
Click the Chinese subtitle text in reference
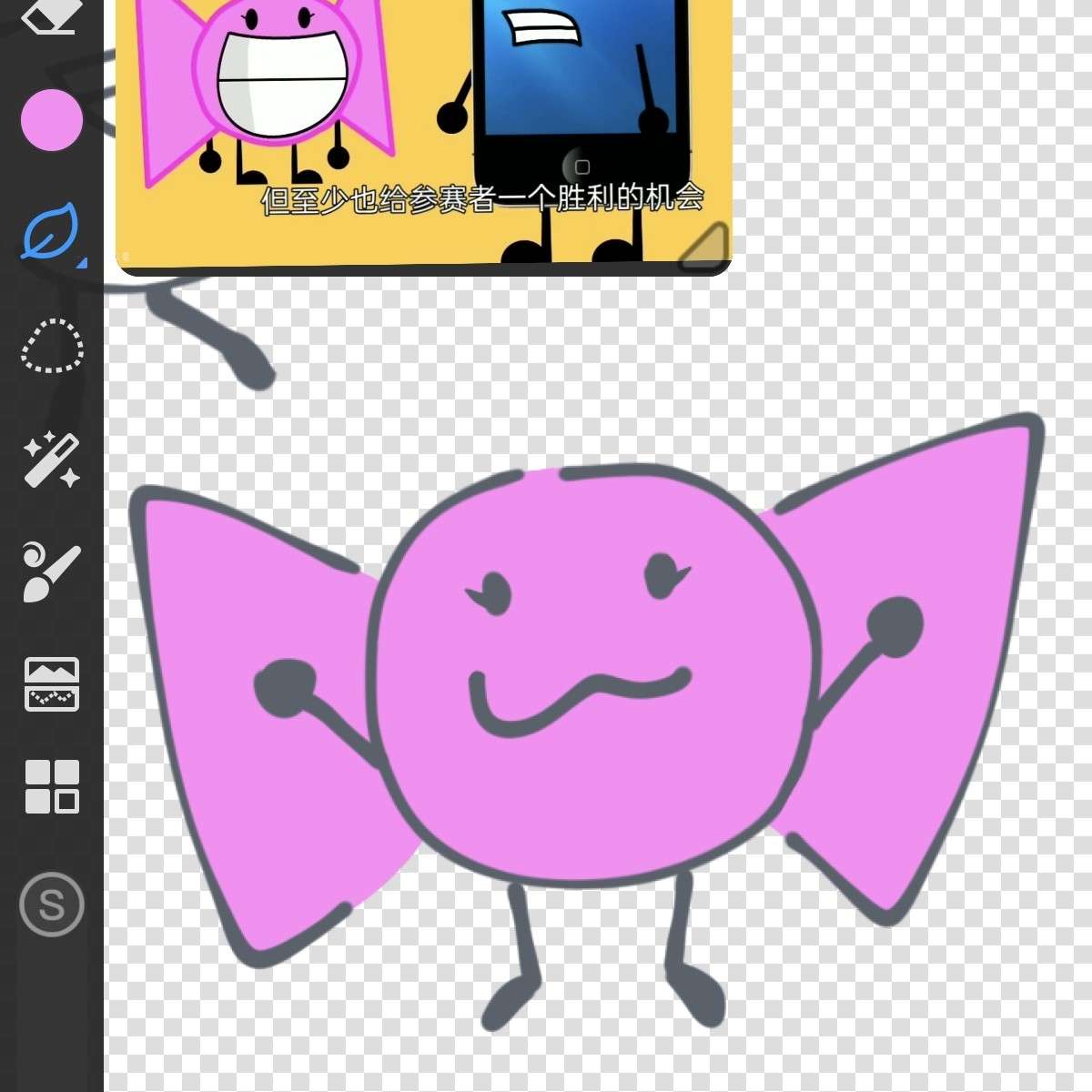(x=482, y=199)
